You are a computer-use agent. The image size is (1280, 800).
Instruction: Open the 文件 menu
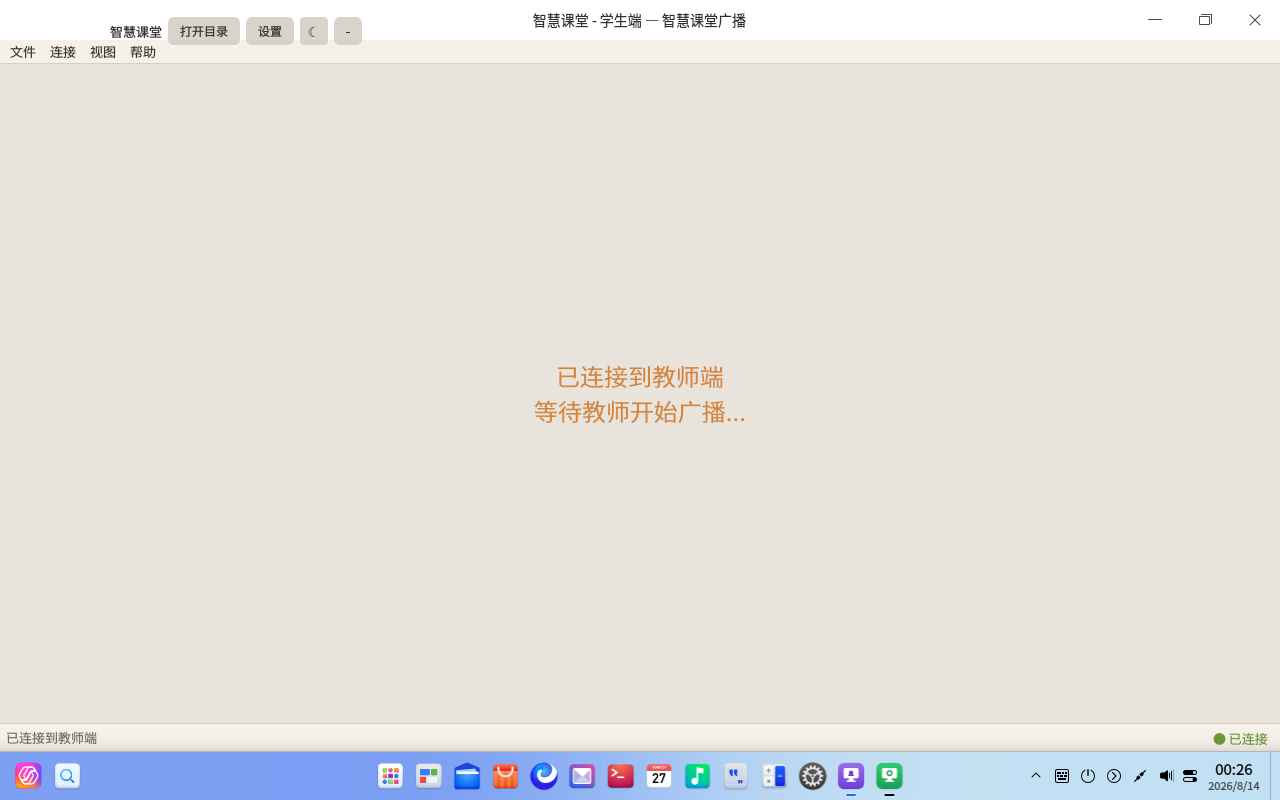pos(23,52)
